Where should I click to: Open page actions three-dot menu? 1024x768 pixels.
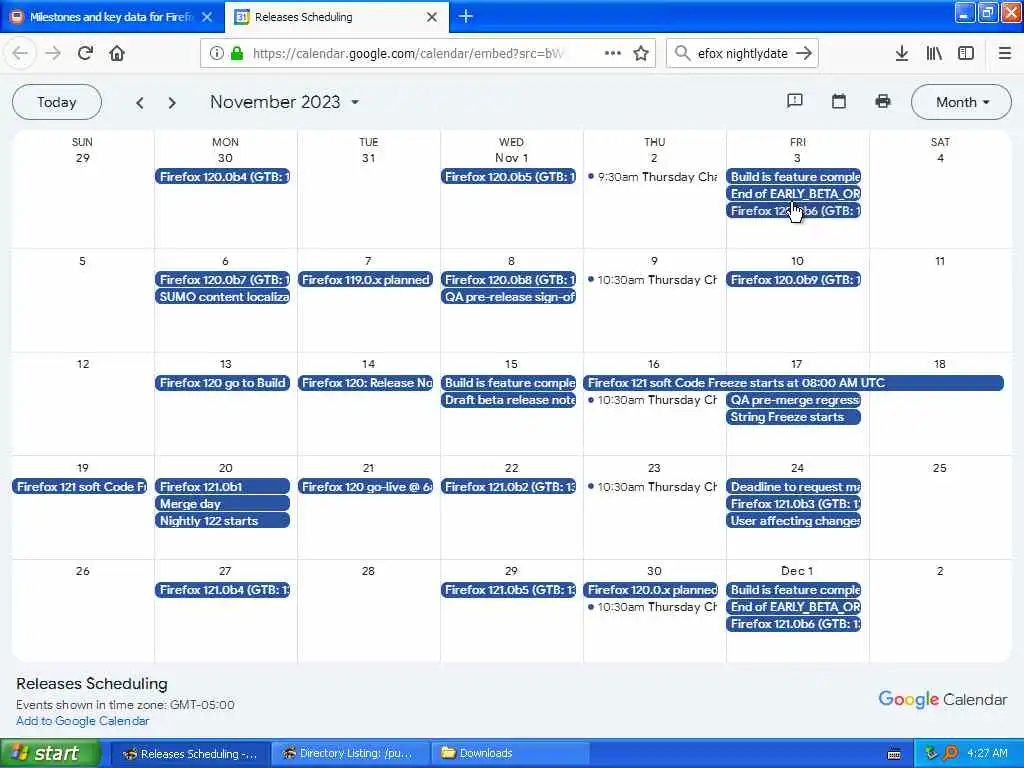pos(613,54)
